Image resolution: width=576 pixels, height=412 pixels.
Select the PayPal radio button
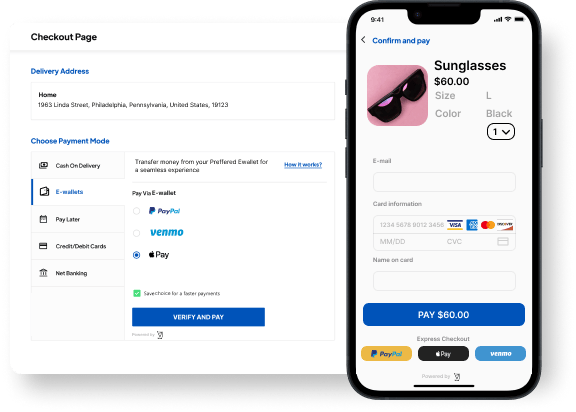click(x=136, y=211)
